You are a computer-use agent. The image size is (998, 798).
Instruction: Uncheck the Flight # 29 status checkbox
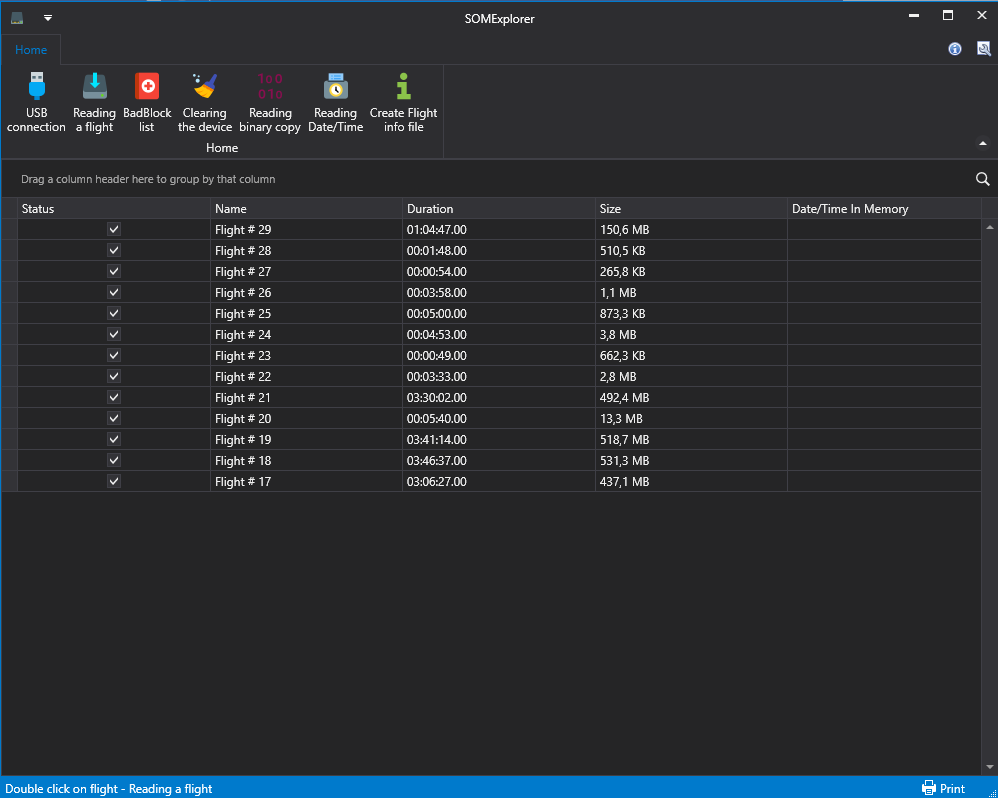114,229
